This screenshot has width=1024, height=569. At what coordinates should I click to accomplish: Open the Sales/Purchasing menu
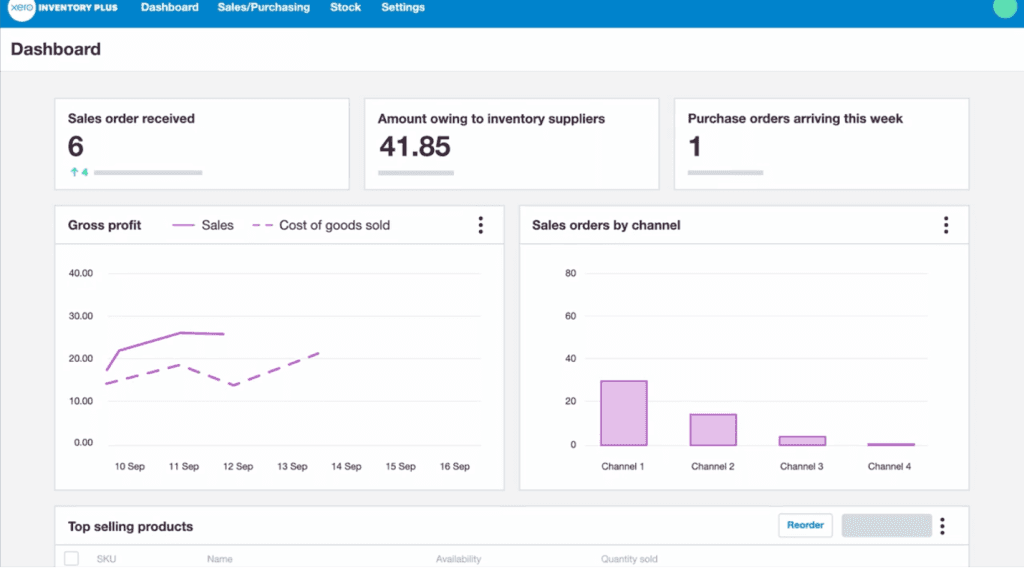pyautogui.click(x=263, y=8)
